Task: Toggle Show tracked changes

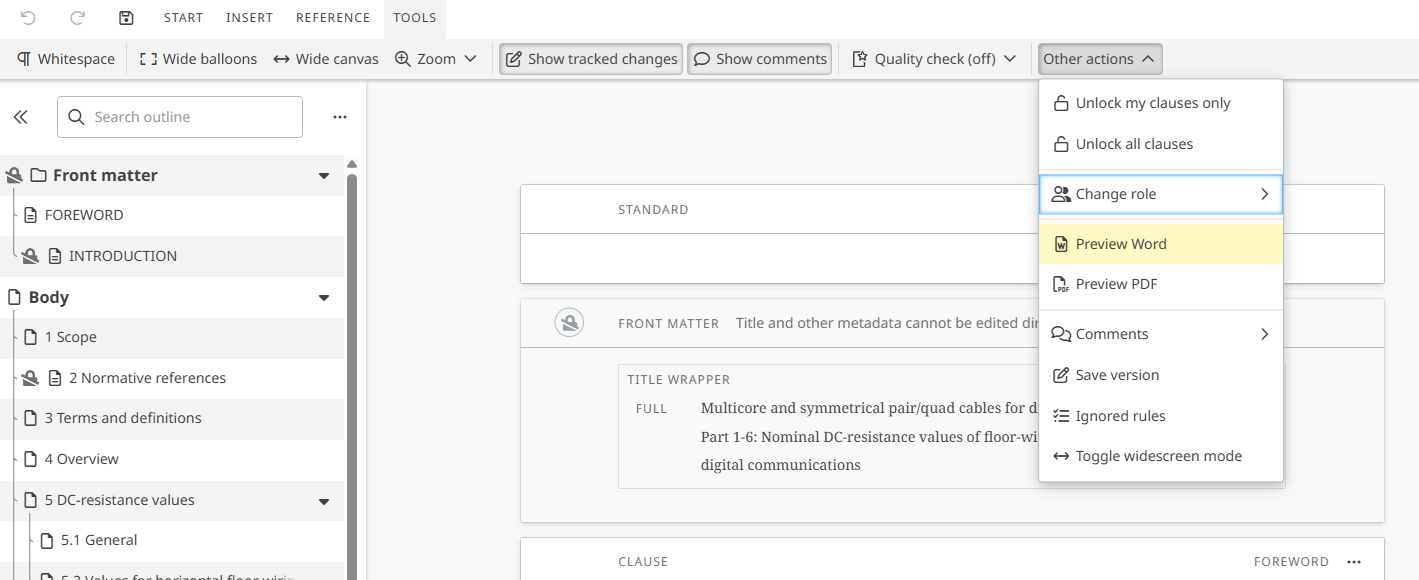Action: pyautogui.click(x=591, y=59)
